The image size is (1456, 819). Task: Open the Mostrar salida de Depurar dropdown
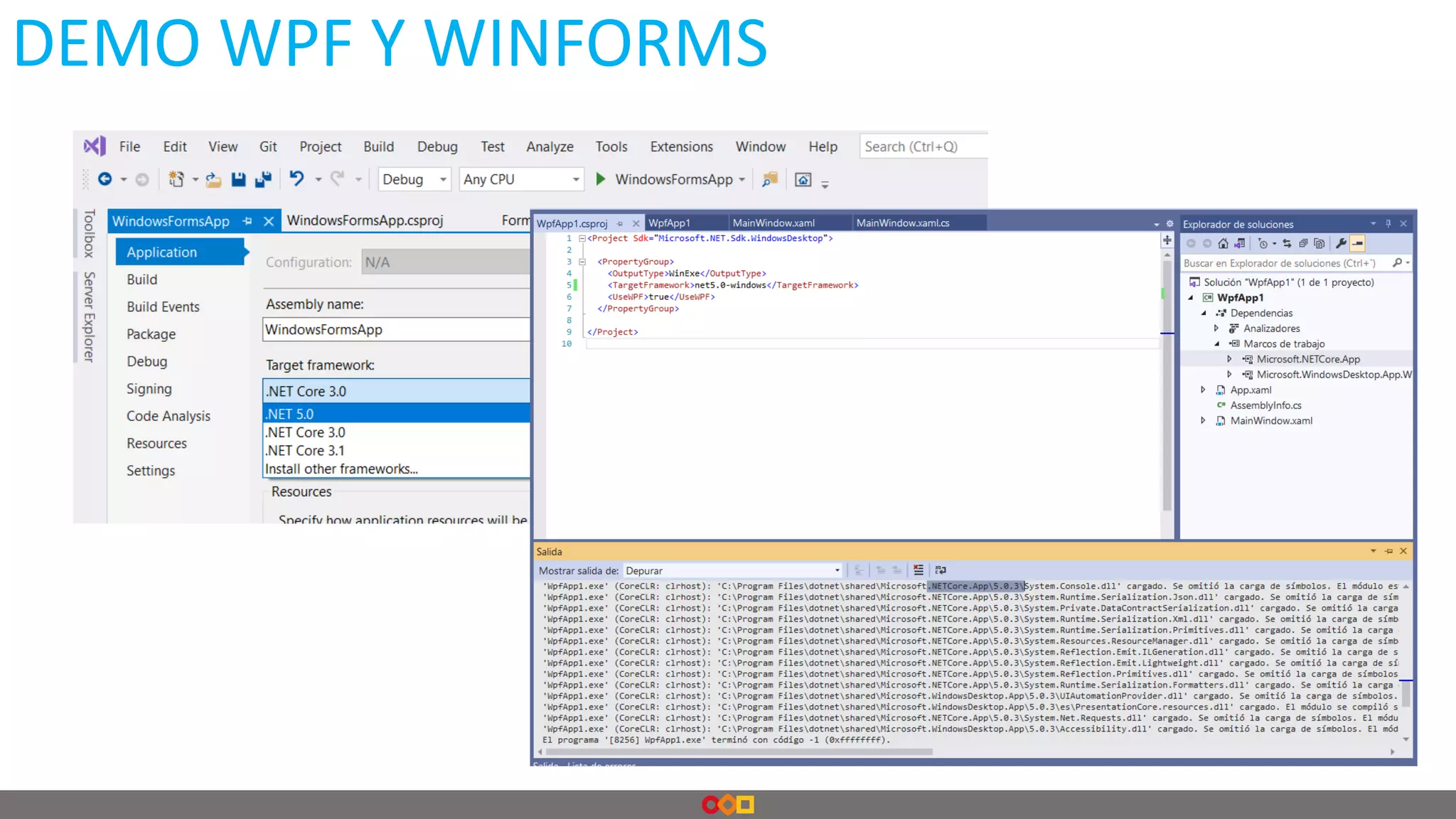click(733, 571)
